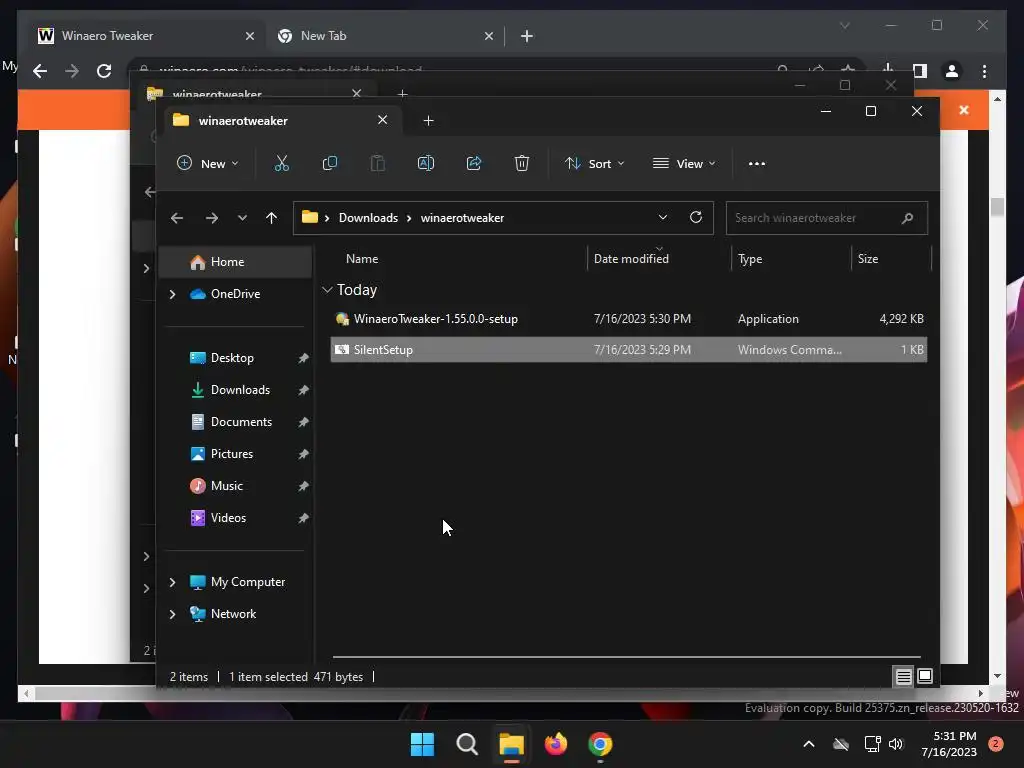Click the Delete trash can icon
The height and width of the screenshot is (768, 1024).
click(x=521, y=163)
